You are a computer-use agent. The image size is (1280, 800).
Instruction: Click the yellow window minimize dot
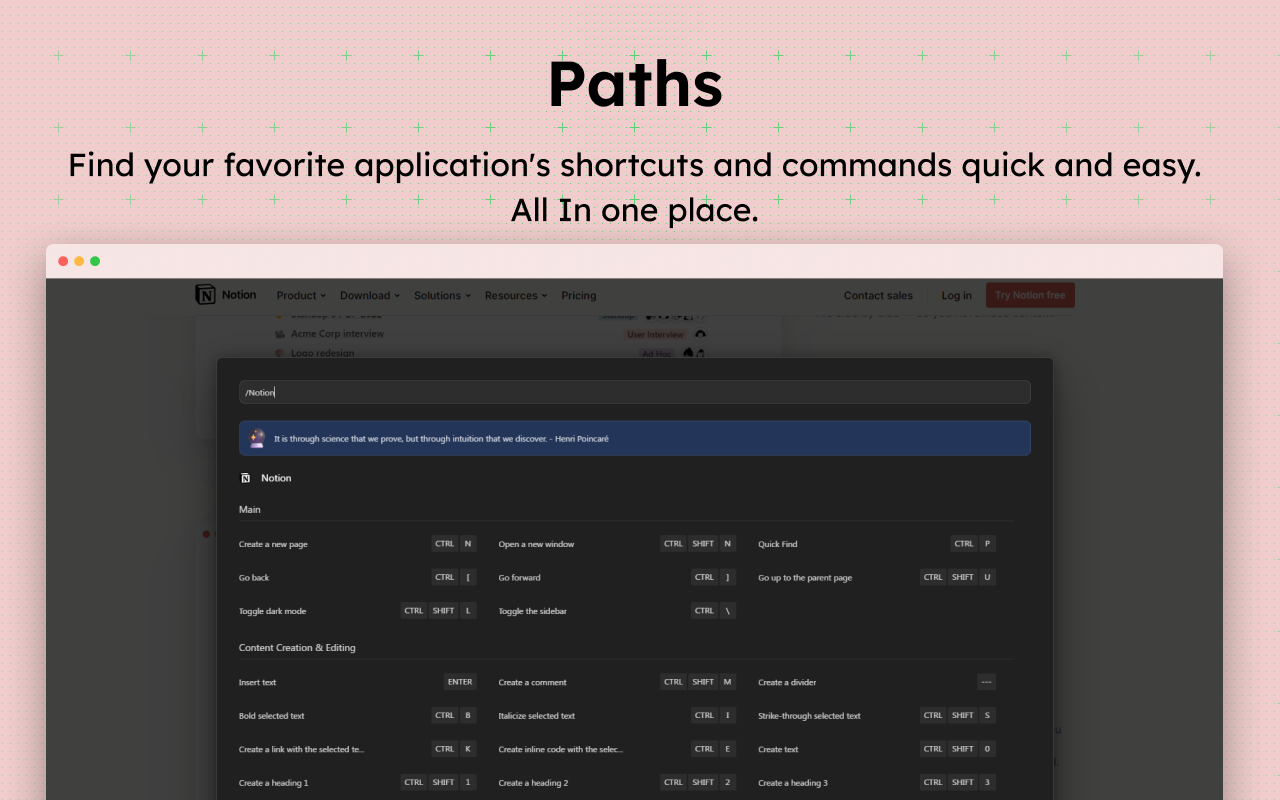click(x=79, y=261)
